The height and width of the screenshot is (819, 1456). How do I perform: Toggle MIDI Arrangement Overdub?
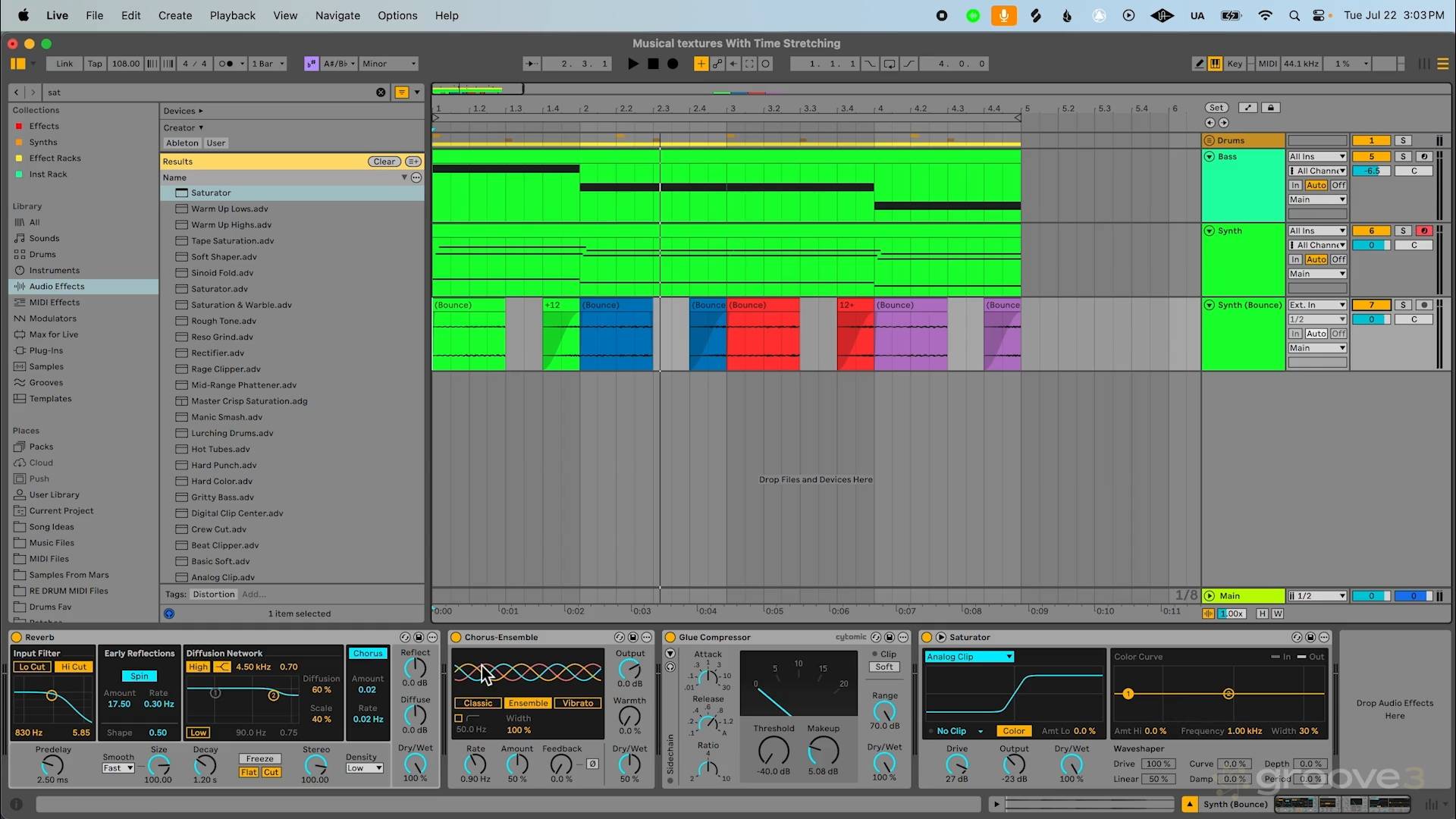[701, 64]
